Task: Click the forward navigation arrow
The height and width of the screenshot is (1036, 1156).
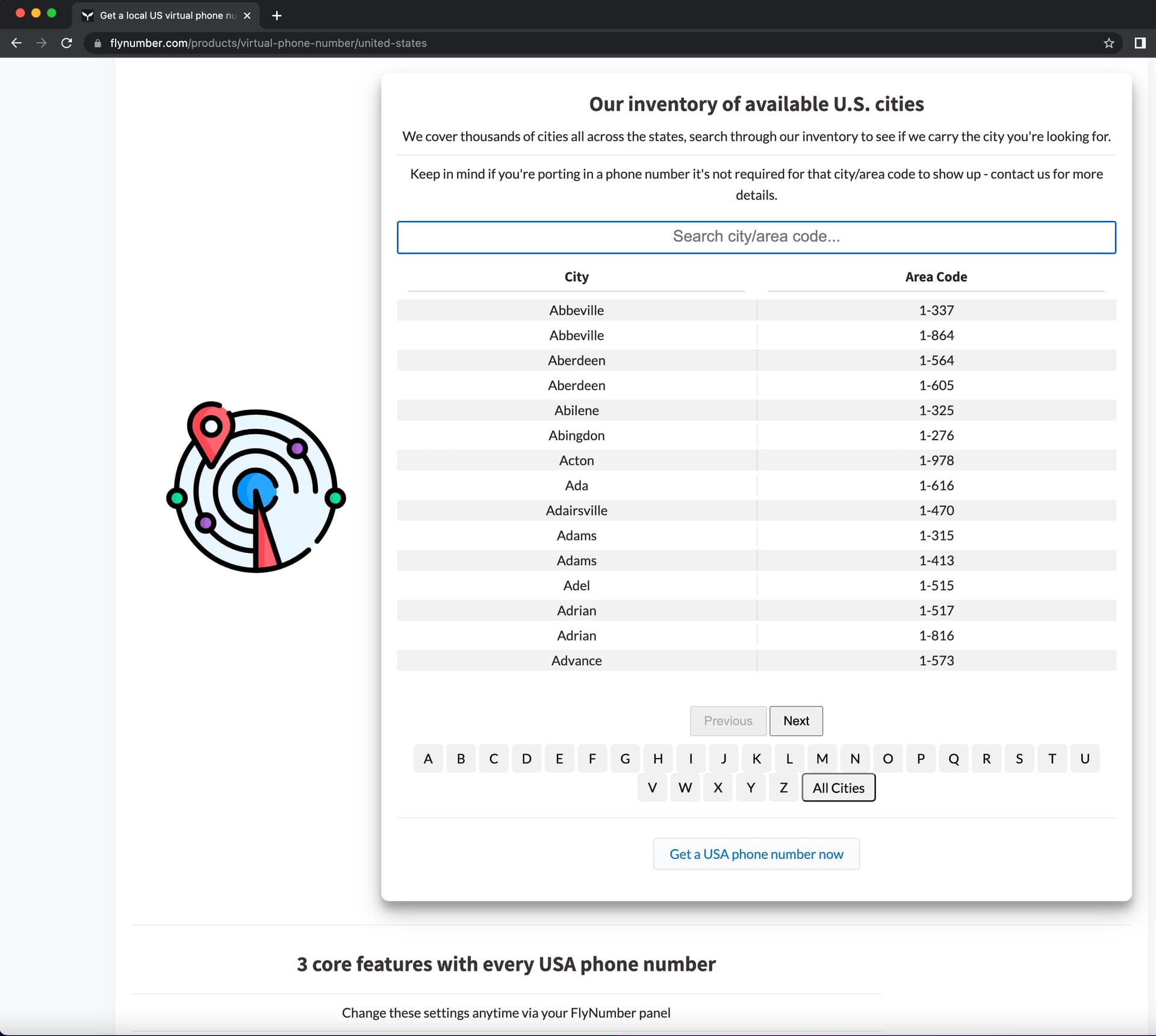Action: (x=41, y=43)
